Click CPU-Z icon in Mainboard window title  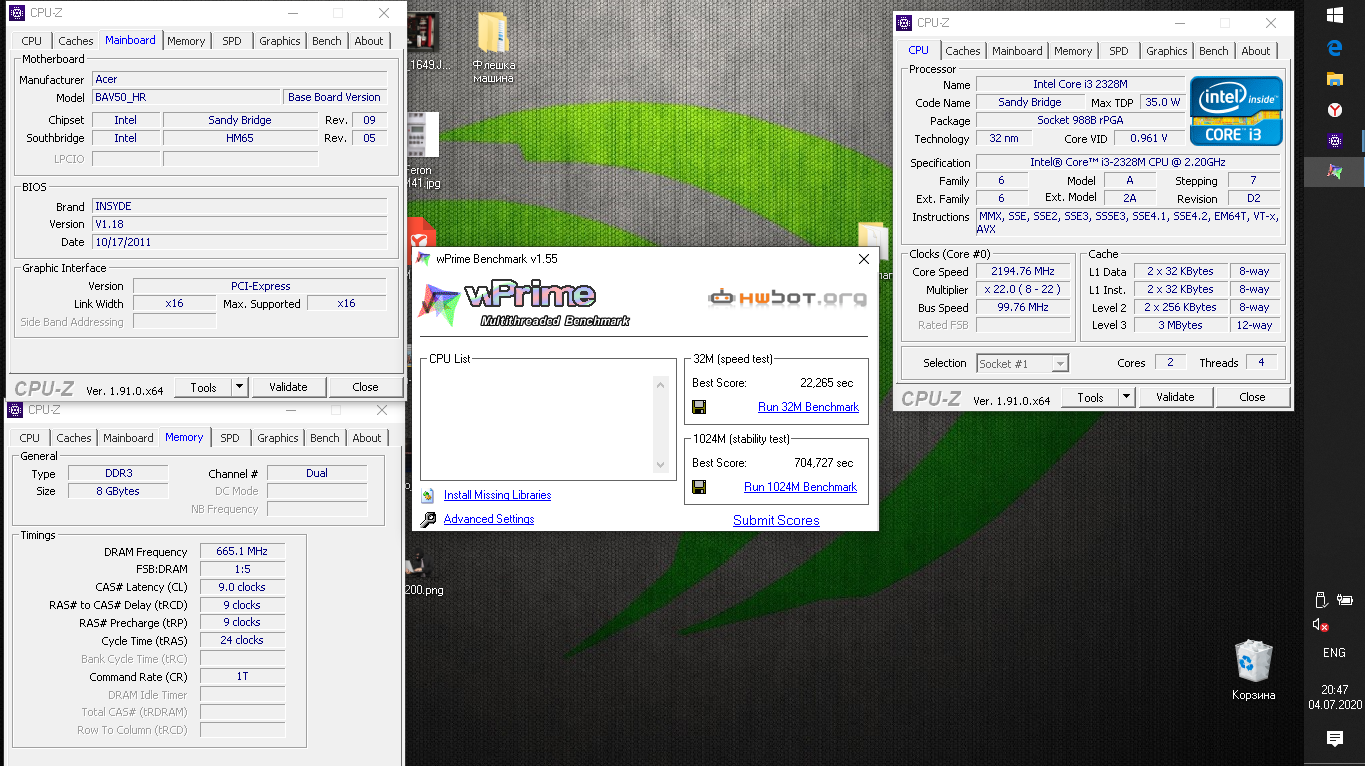(16, 13)
